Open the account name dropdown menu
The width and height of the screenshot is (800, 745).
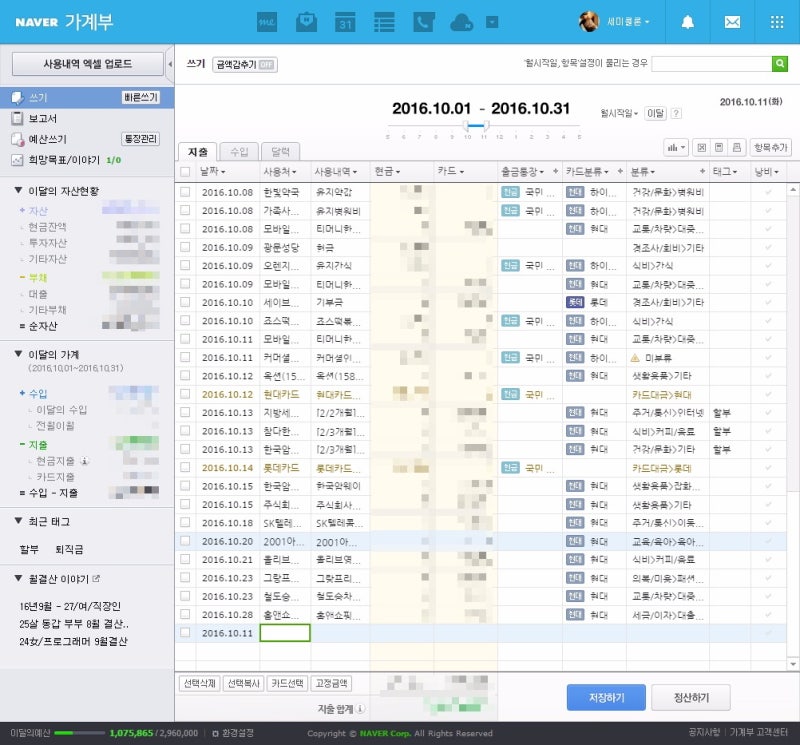point(628,22)
